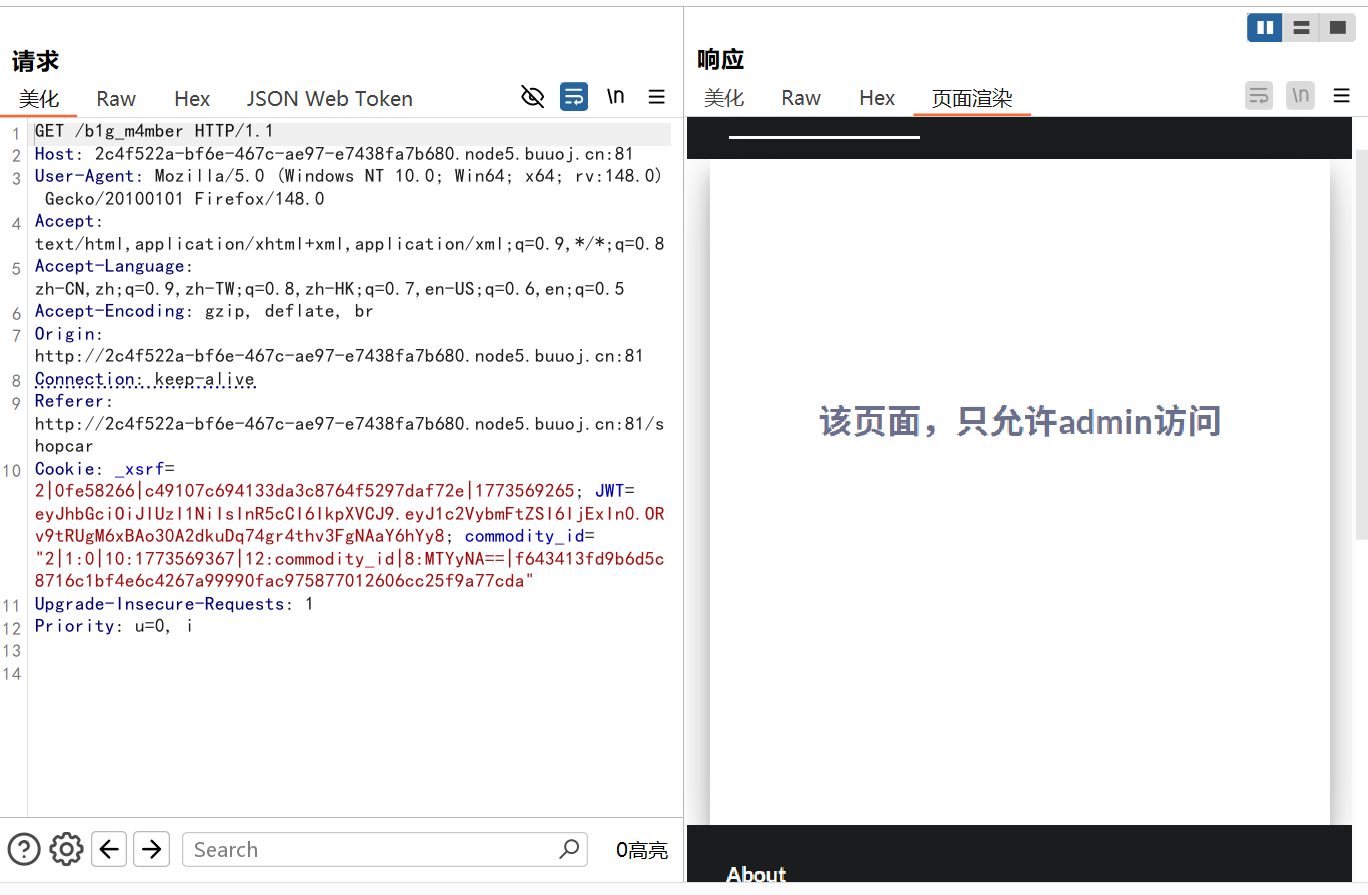Click line wrap icon in response panel
Image resolution: width=1368 pixels, height=895 pixels.
(x=1259, y=96)
